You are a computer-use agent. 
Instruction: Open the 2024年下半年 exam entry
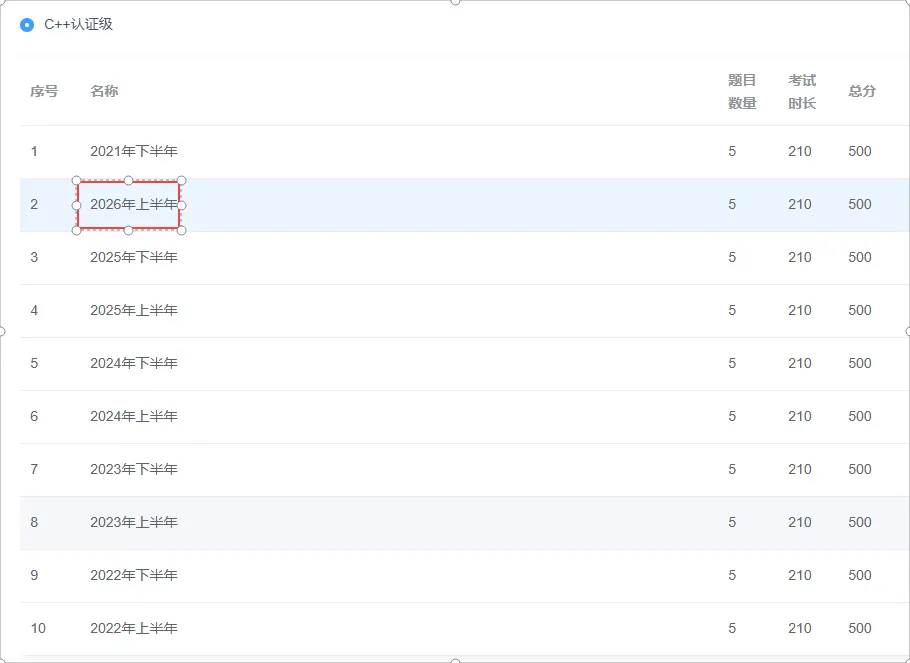tap(133, 363)
